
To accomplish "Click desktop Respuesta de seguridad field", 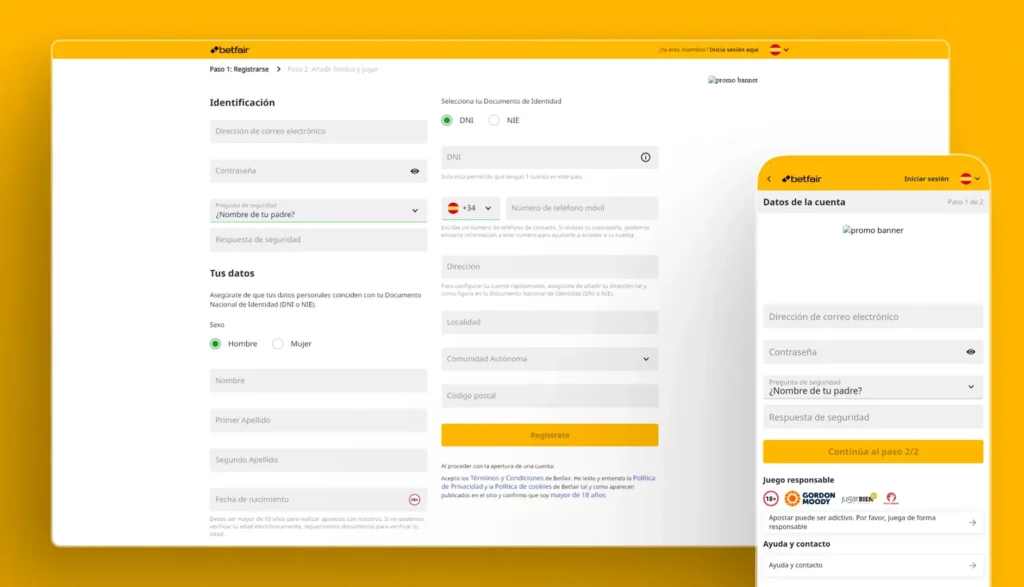I will [318, 240].
